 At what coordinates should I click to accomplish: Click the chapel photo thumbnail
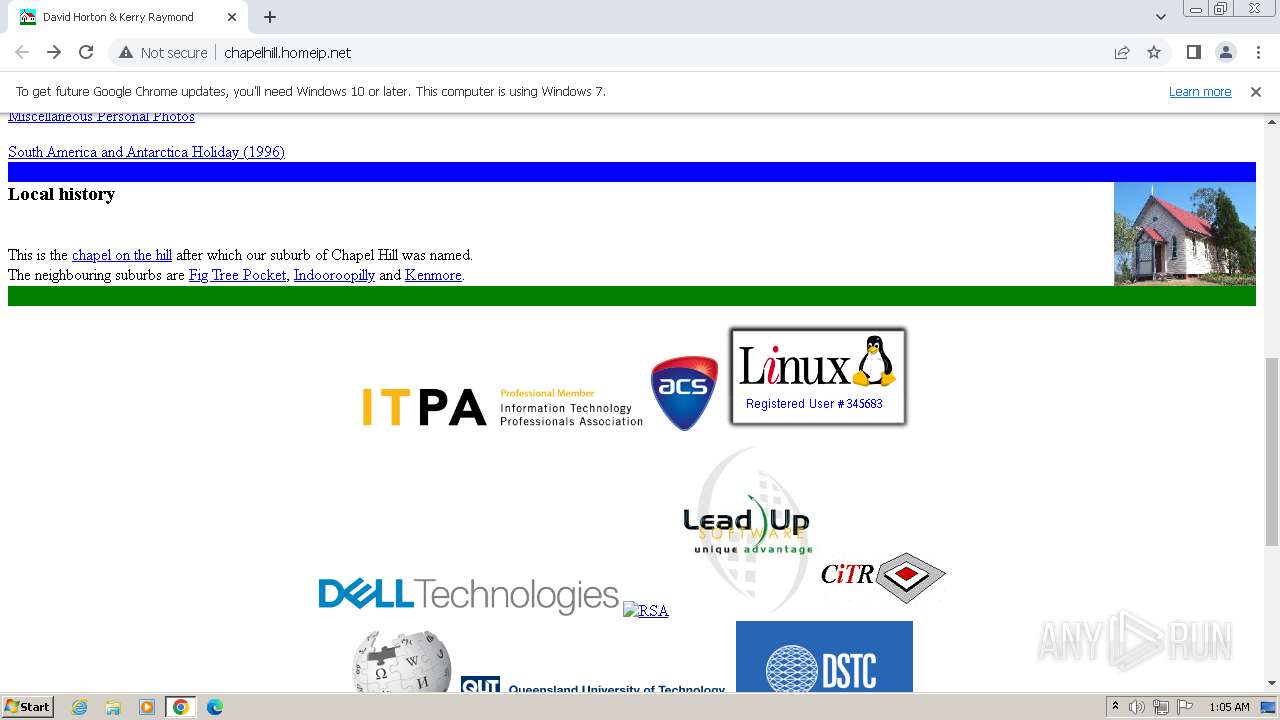point(1184,234)
